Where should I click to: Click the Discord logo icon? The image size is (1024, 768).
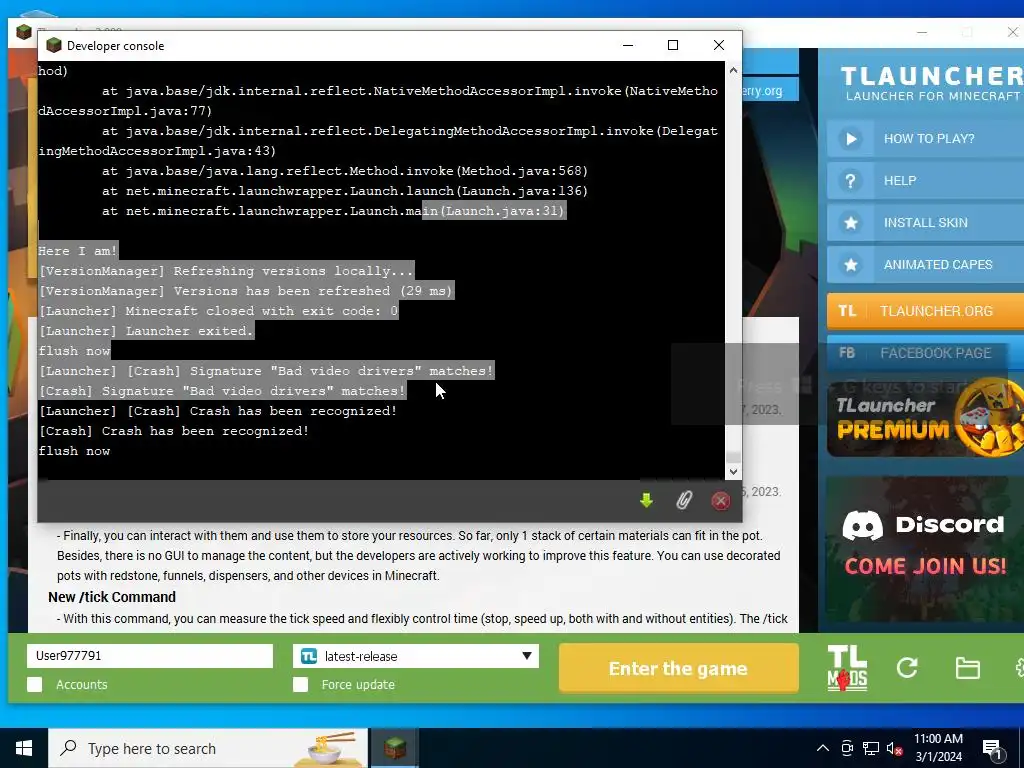pos(863,525)
